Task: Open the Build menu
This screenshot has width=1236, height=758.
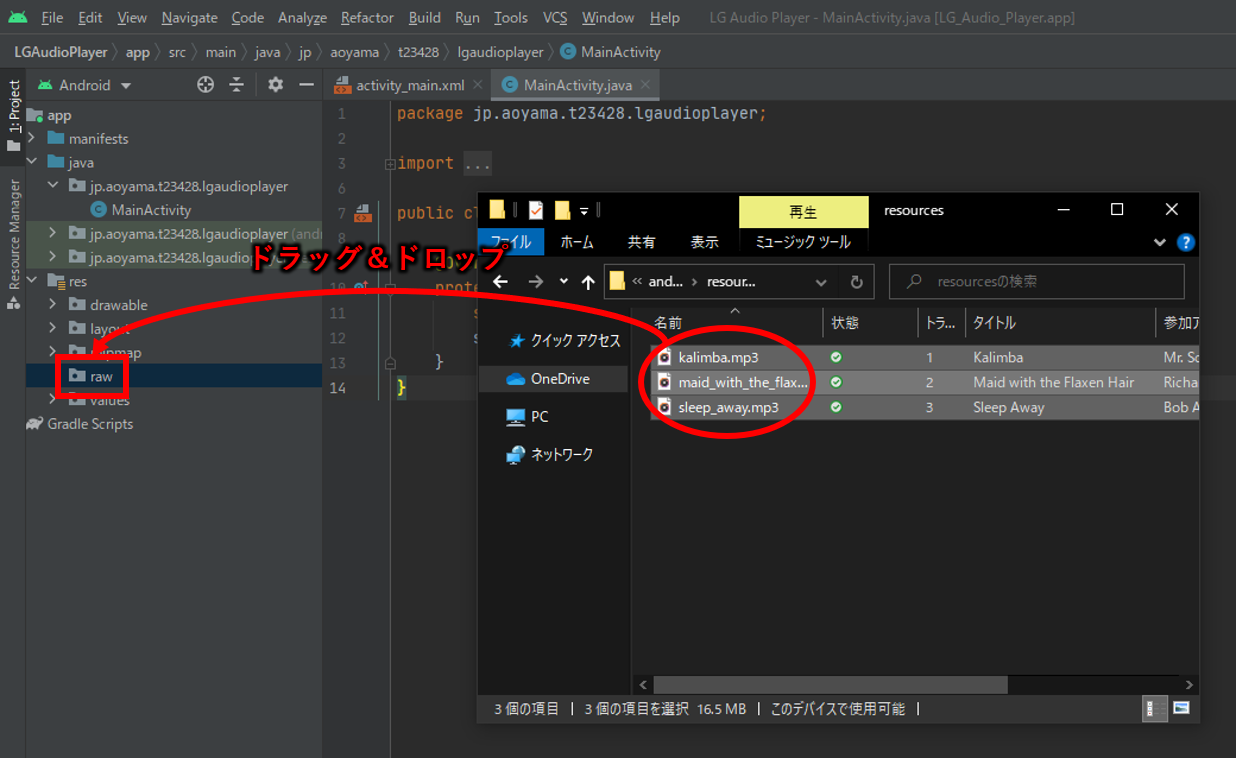Action: tap(425, 17)
